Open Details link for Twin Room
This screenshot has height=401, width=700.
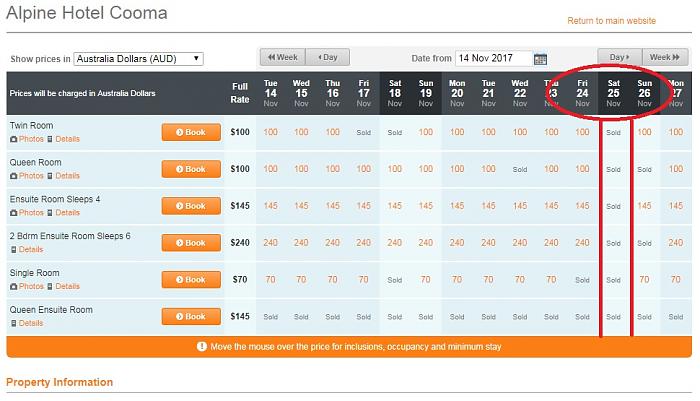[67, 139]
